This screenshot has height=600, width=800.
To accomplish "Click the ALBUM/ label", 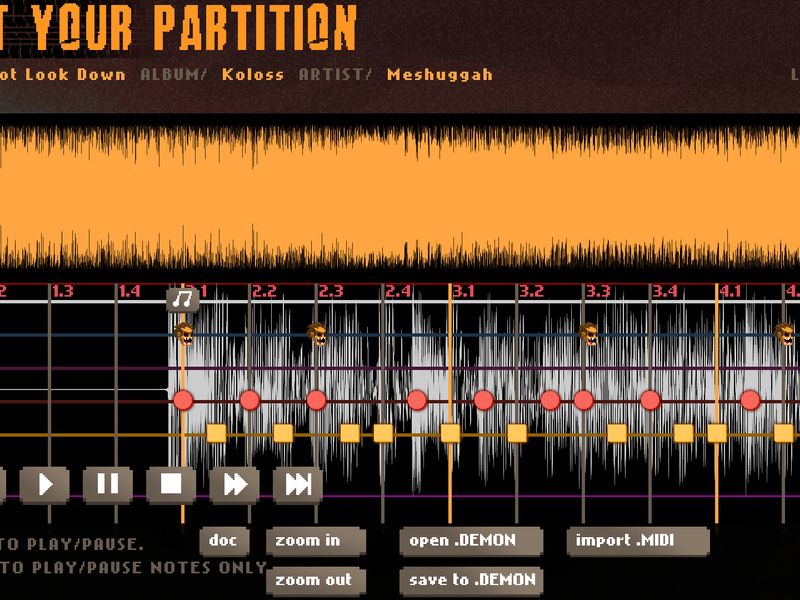I will coord(173,74).
